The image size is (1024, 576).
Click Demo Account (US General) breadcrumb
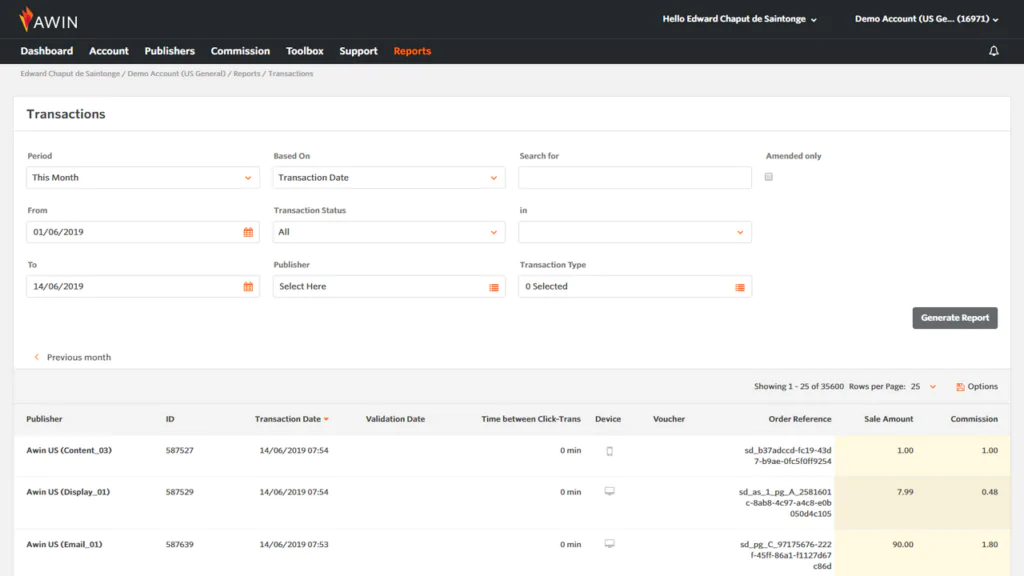click(x=176, y=74)
